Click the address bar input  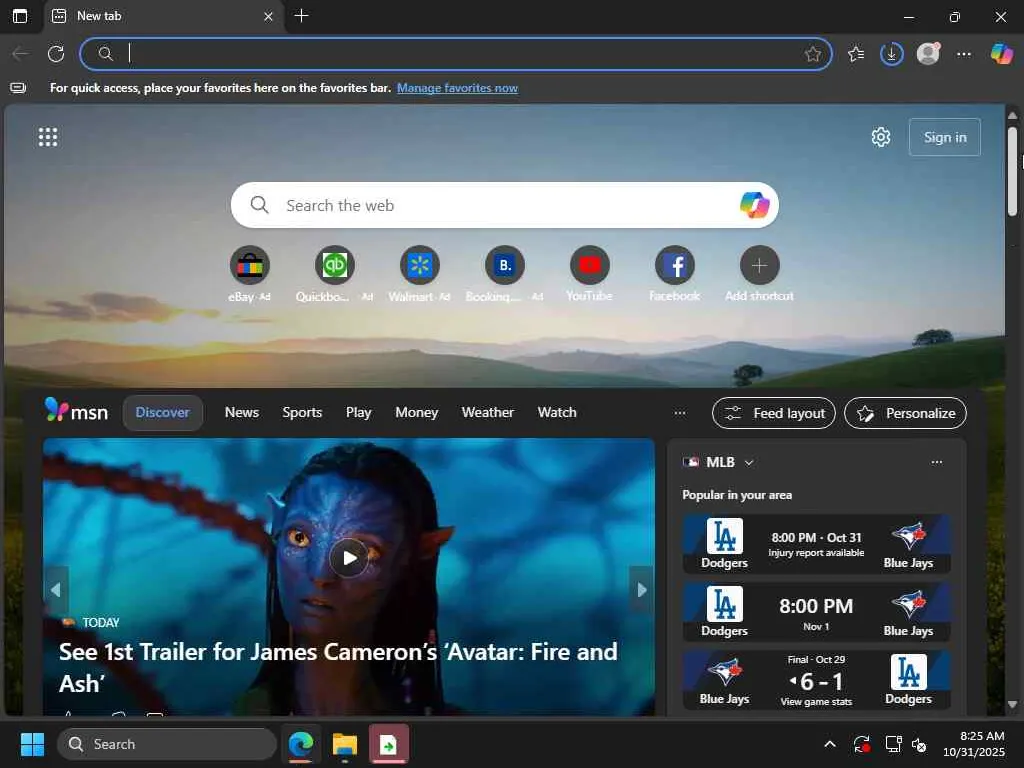[457, 54]
